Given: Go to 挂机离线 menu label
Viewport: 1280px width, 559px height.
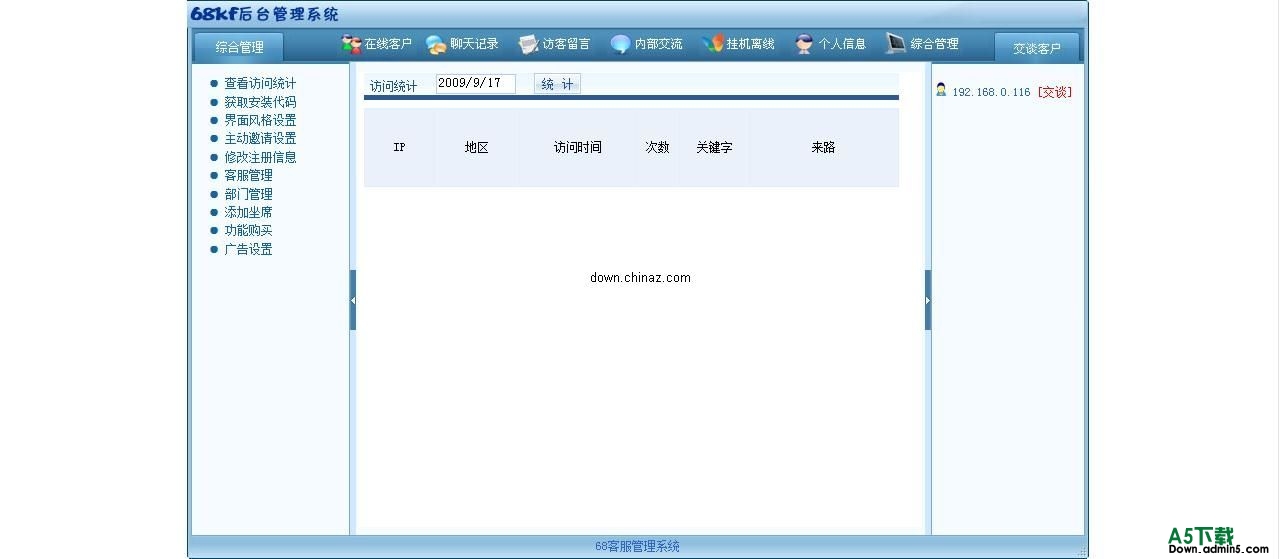Looking at the screenshot, I should pyautogui.click(x=751, y=44).
